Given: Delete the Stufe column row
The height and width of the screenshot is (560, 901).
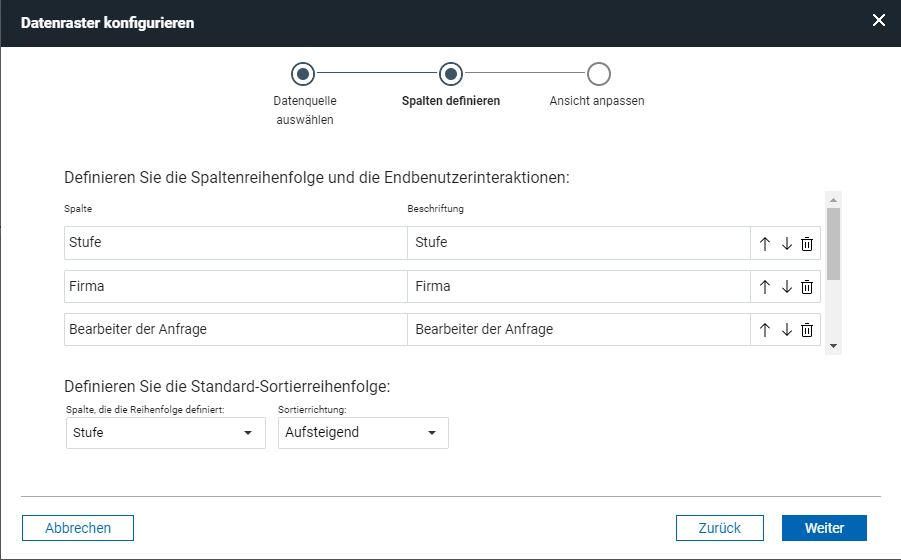Looking at the screenshot, I should (x=807, y=244).
